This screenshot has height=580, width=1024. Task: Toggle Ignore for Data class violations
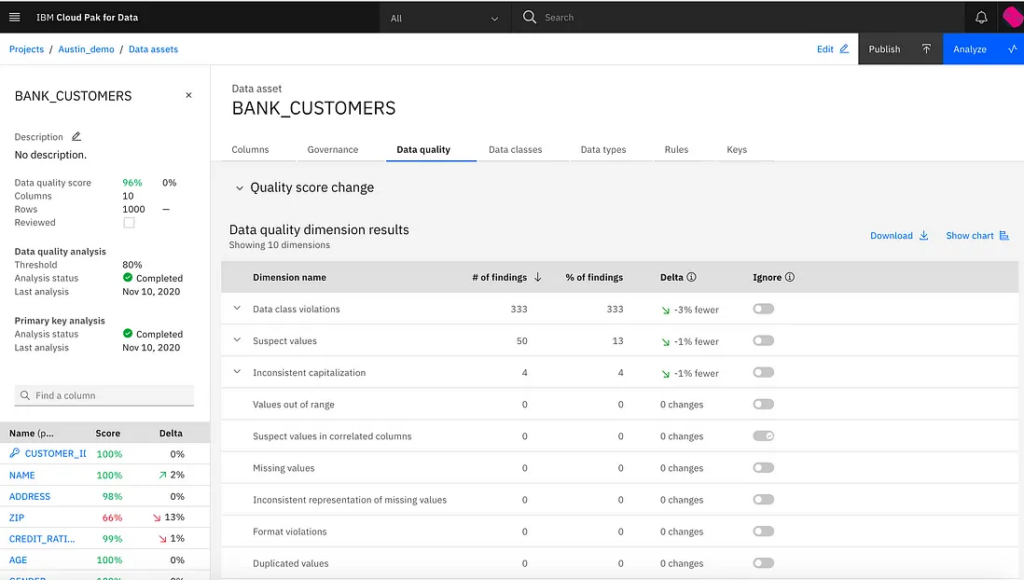(763, 309)
